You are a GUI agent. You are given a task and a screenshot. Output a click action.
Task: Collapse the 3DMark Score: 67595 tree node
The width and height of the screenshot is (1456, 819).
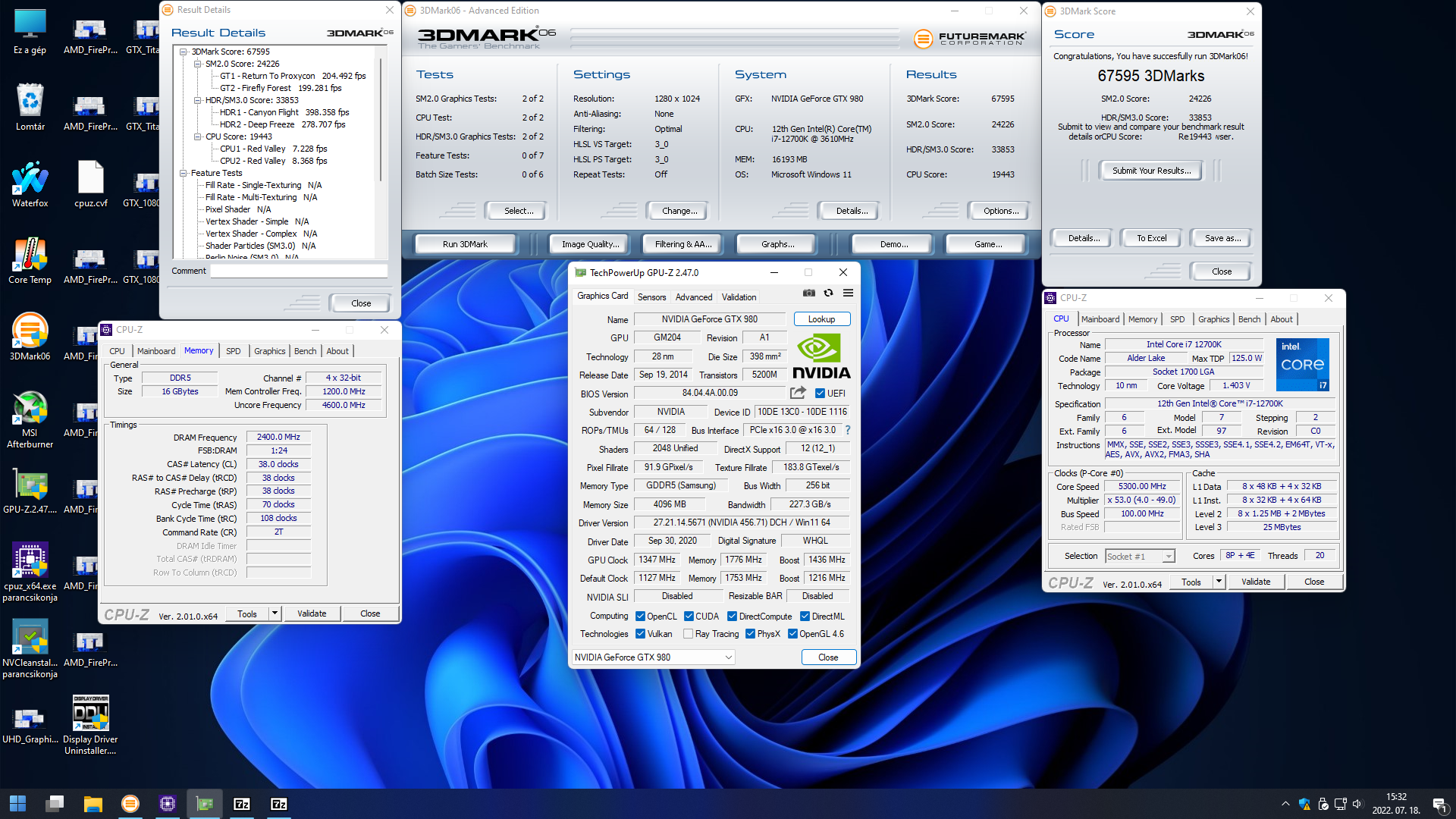pos(184,52)
